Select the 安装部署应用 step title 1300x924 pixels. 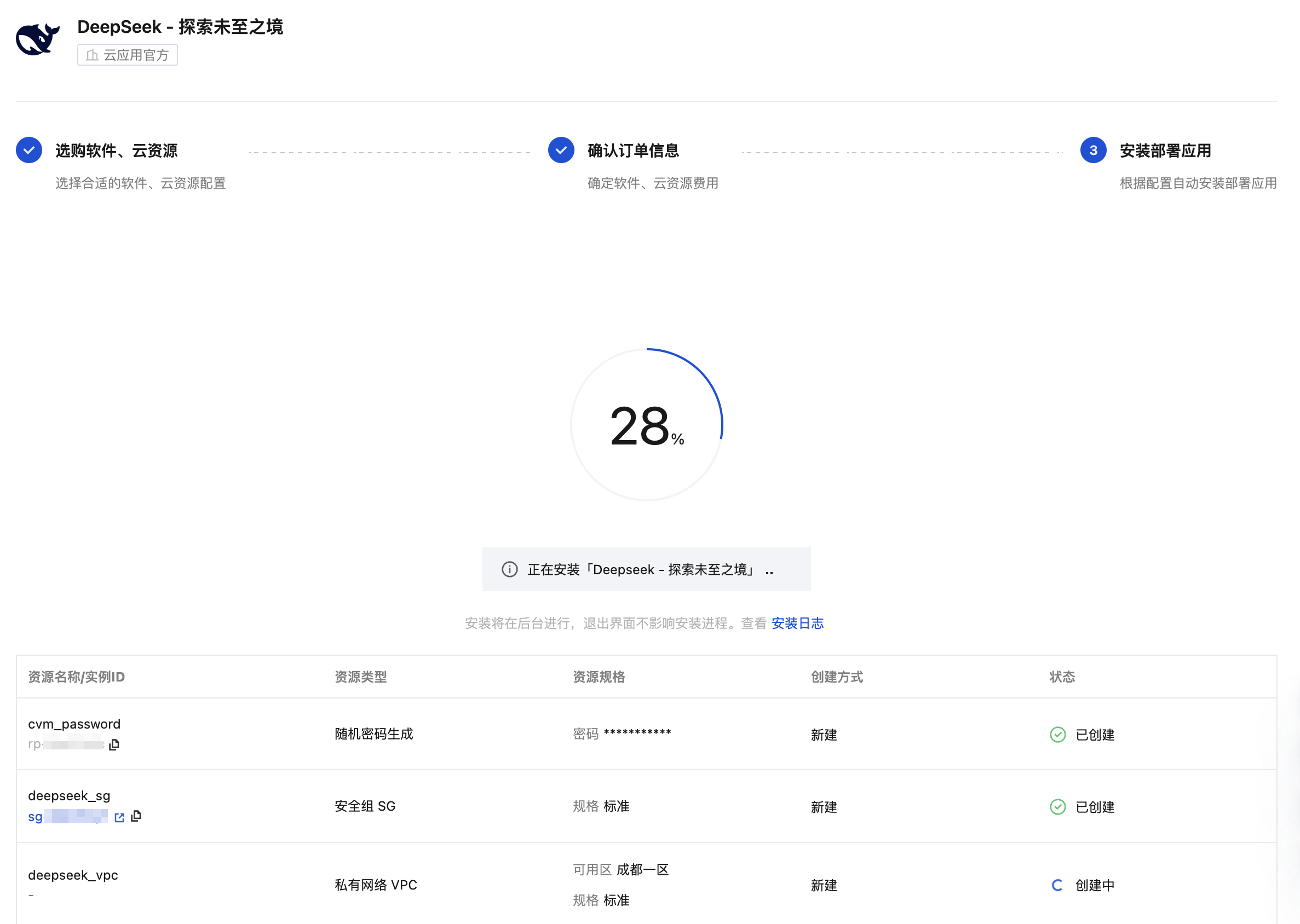1165,151
